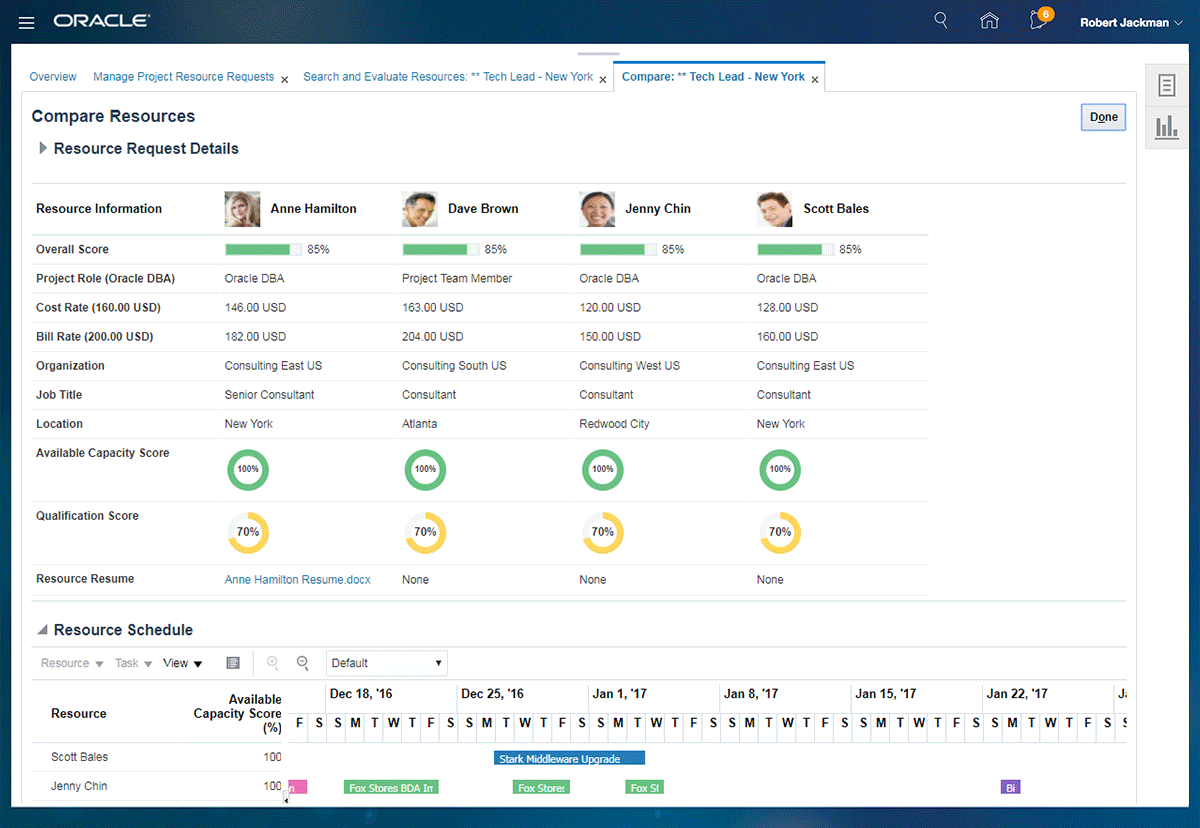Collapse the Resource Schedule section
Image resolution: width=1200 pixels, height=828 pixels.
(43, 630)
